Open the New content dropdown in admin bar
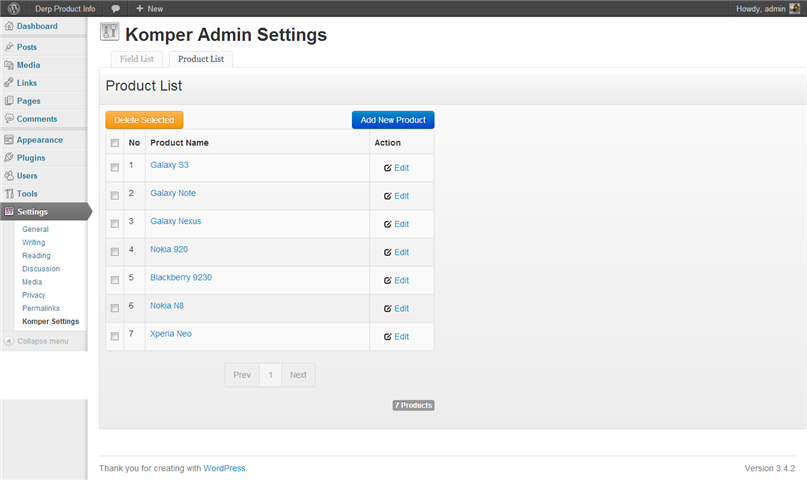Image resolution: width=807 pixels, height=480 pixels. pyautogui.click(x=149, y=9)
